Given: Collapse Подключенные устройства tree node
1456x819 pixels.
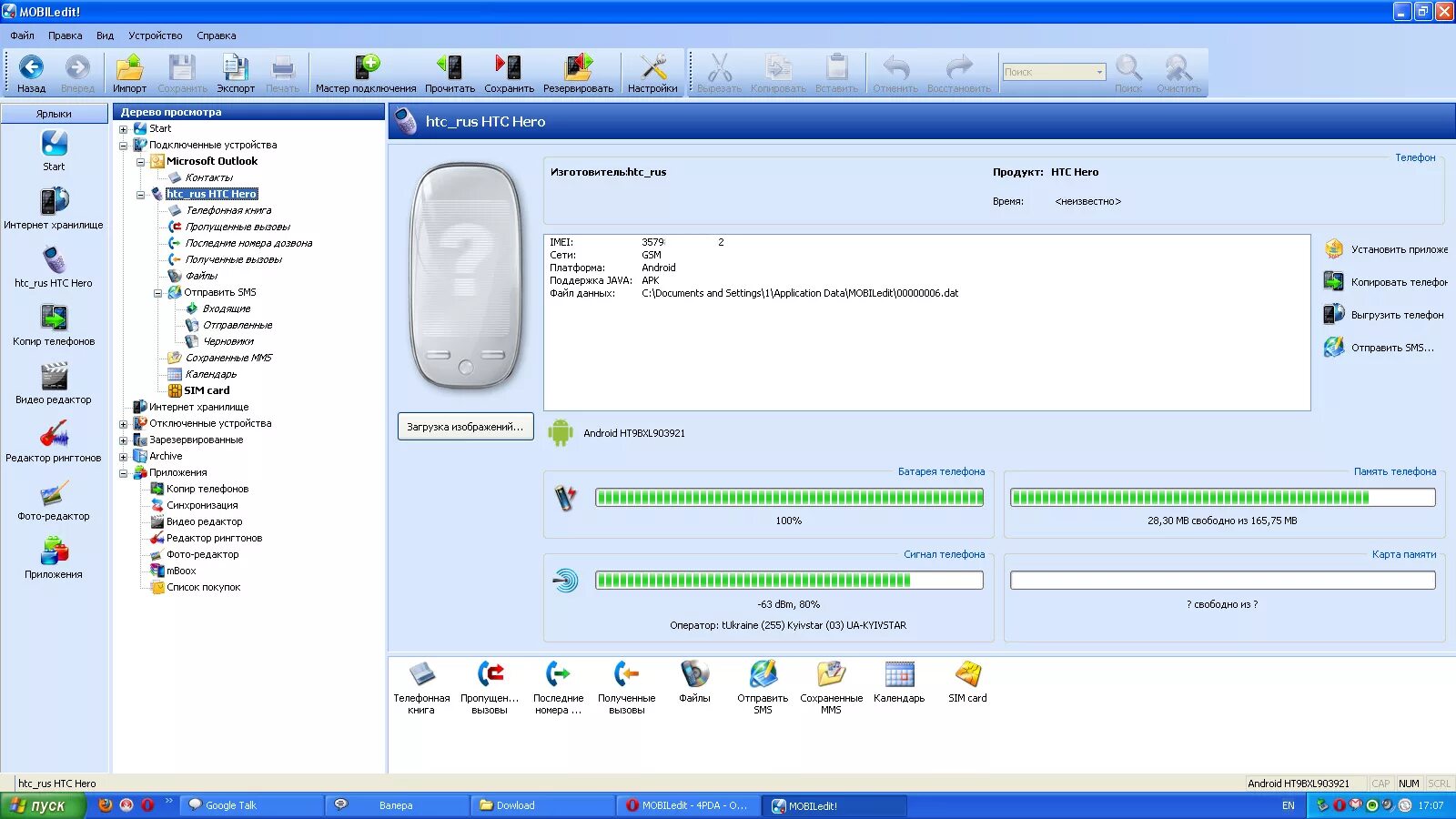Looking at the screenshot, I should click(x=124, y=146).
